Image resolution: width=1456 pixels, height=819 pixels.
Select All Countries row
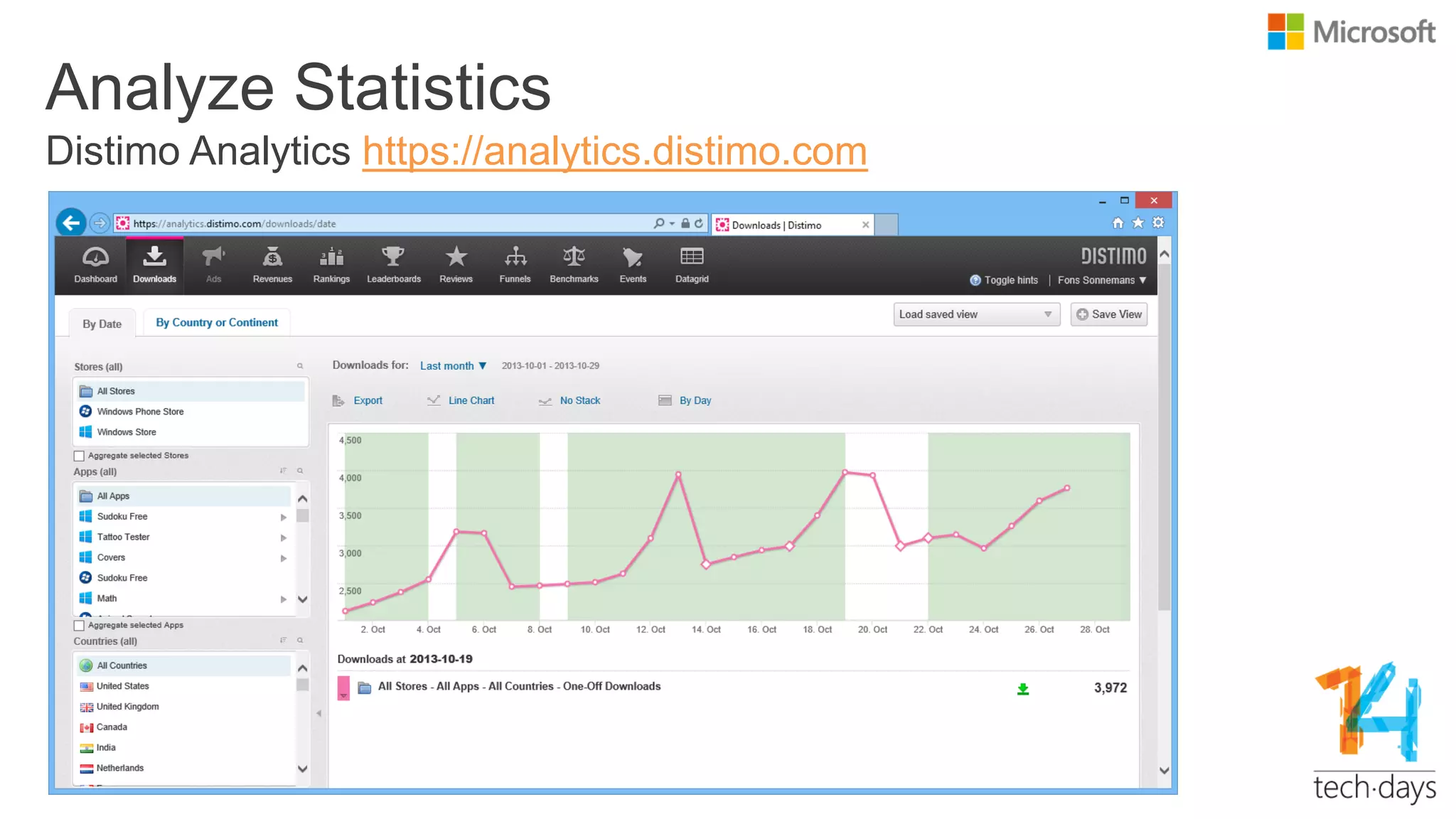(x=183, y=665)
